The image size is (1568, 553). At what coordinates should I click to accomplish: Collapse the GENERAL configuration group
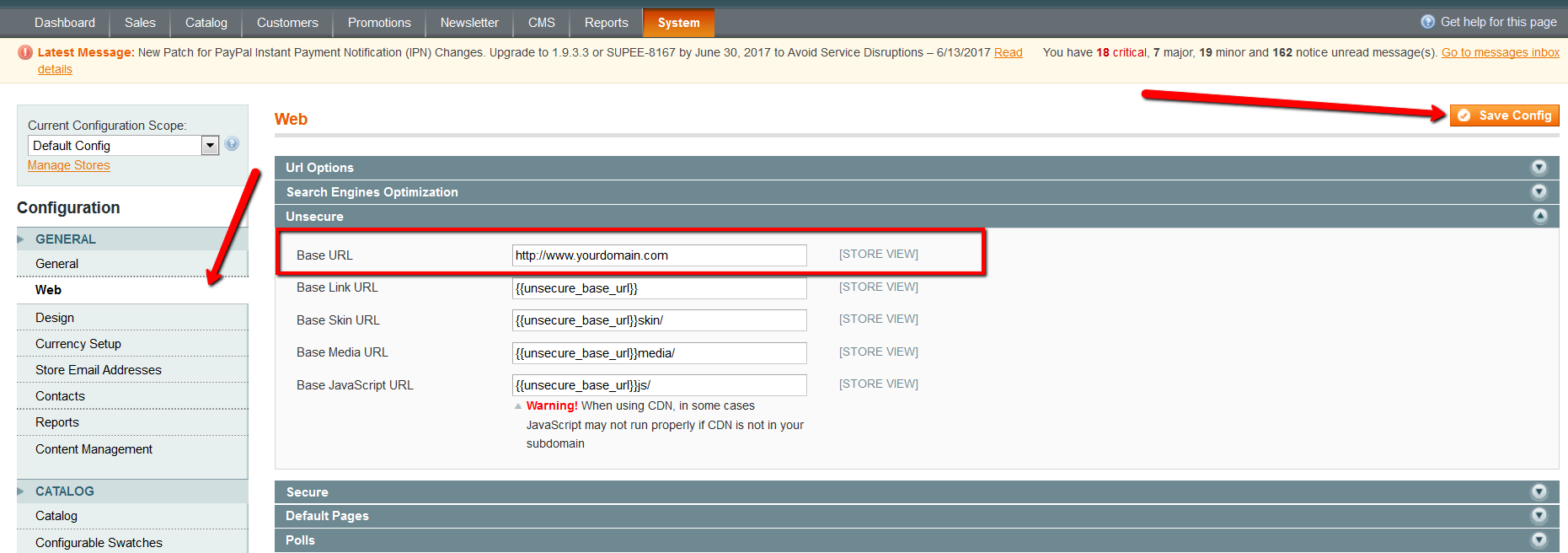pos(132,239)
